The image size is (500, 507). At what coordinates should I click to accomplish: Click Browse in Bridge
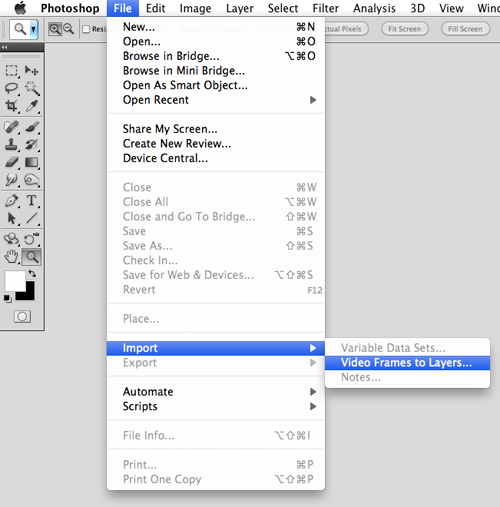click(216, 56)
